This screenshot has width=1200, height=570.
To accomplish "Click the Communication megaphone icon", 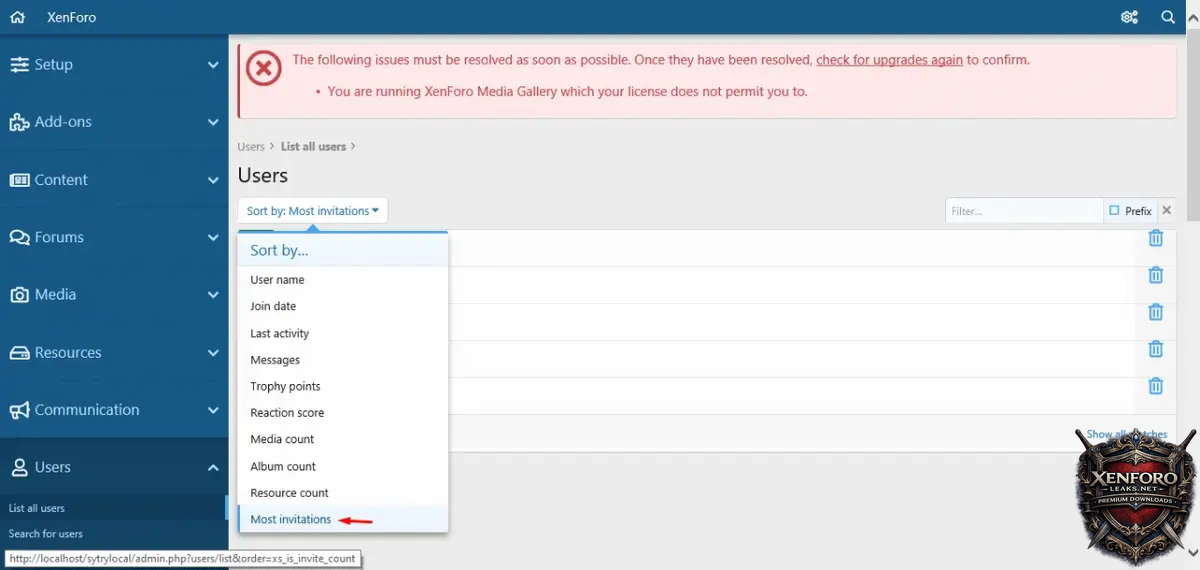I will click(19, 410).
